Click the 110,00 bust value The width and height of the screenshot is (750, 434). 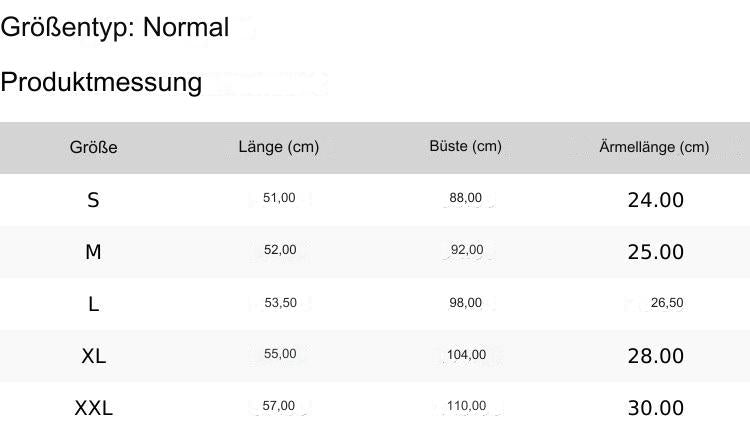click(x=466, y=405)
